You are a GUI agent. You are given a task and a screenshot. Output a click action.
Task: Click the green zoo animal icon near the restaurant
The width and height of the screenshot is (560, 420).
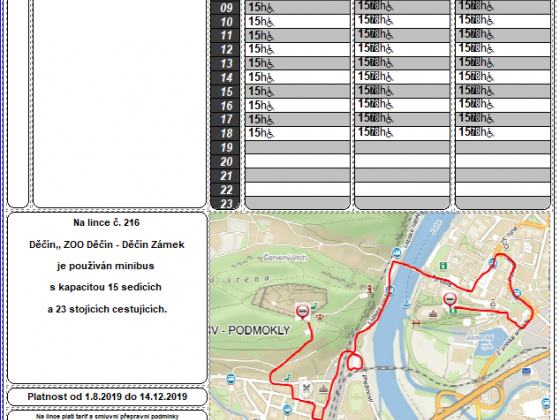[287, 378]
